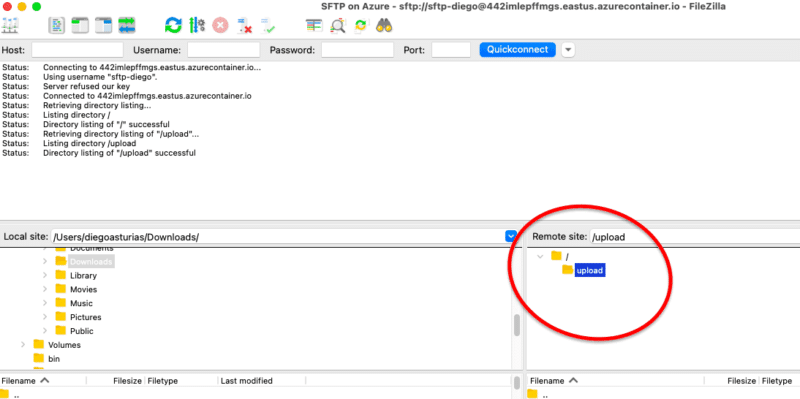Viewport: 800px width, 399px height.
Task: Click the remote upload folder icon
Action: [567, 269]
